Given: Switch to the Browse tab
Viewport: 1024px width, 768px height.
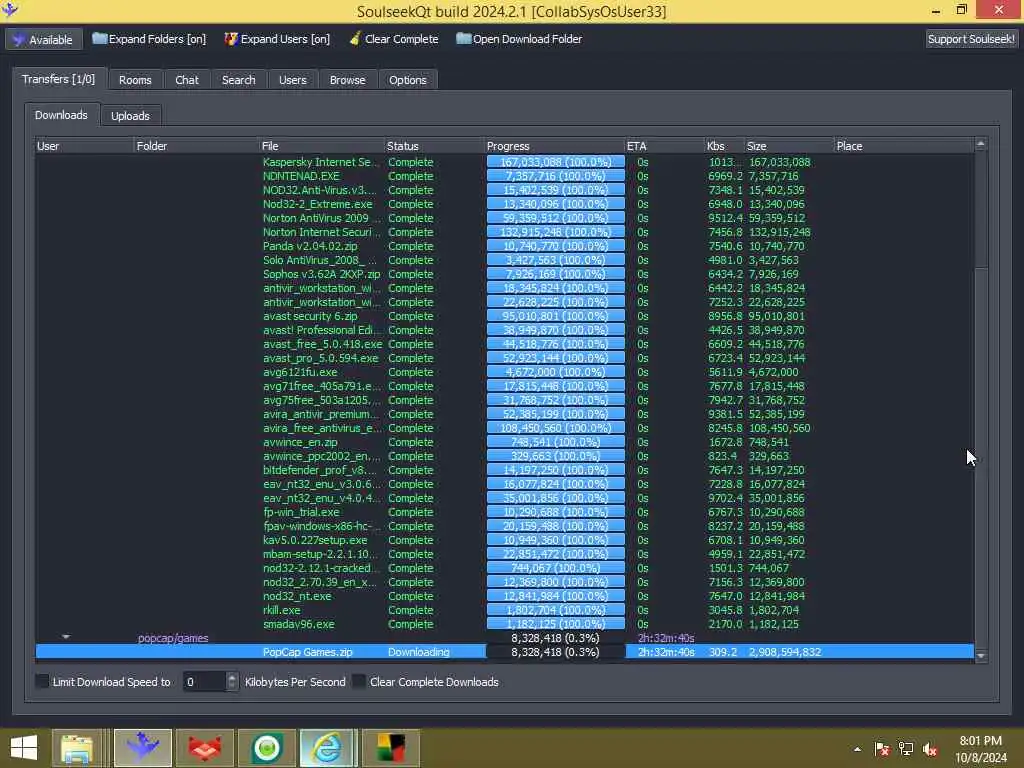Looking at the screenshot, I should point(347,80).
